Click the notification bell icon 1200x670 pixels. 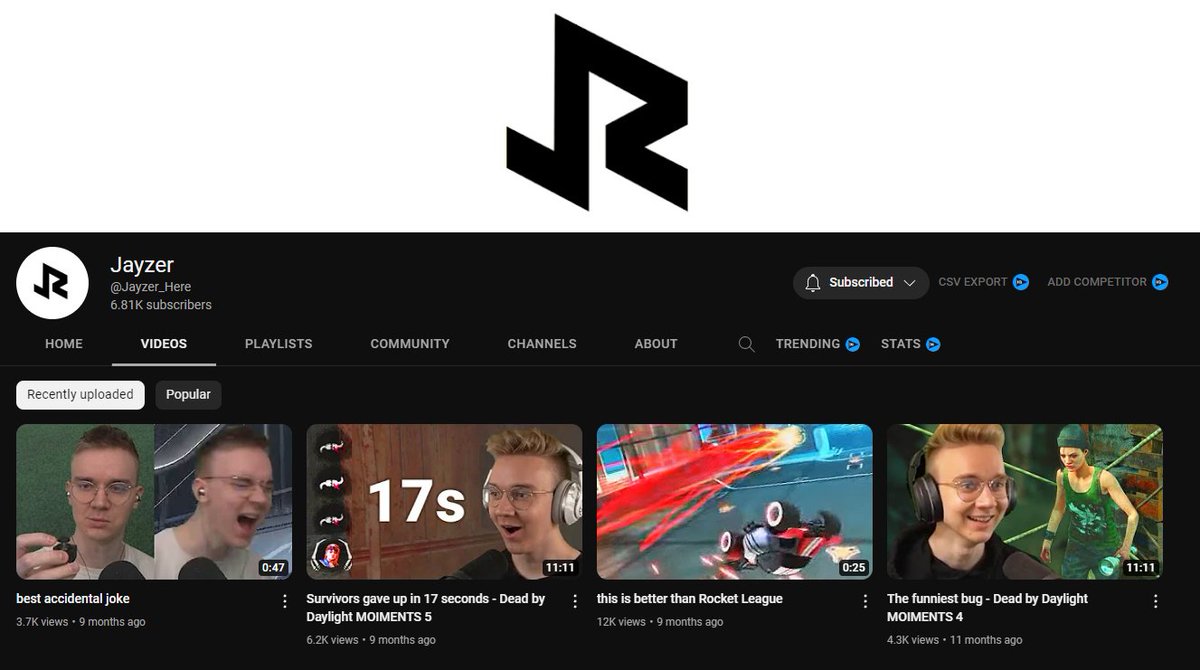(x=813, y=283)
